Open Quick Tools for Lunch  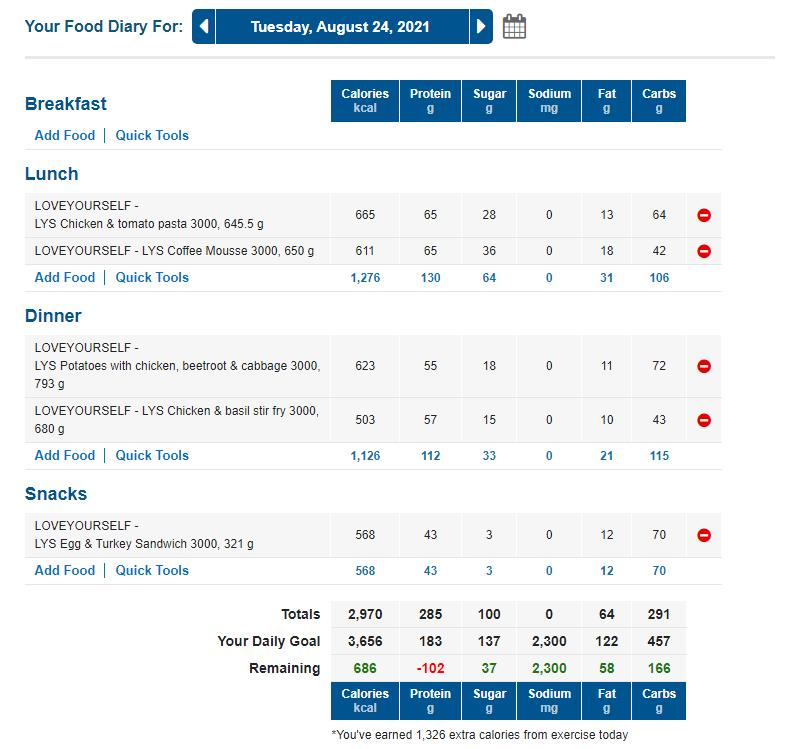[x=152, y=277]
